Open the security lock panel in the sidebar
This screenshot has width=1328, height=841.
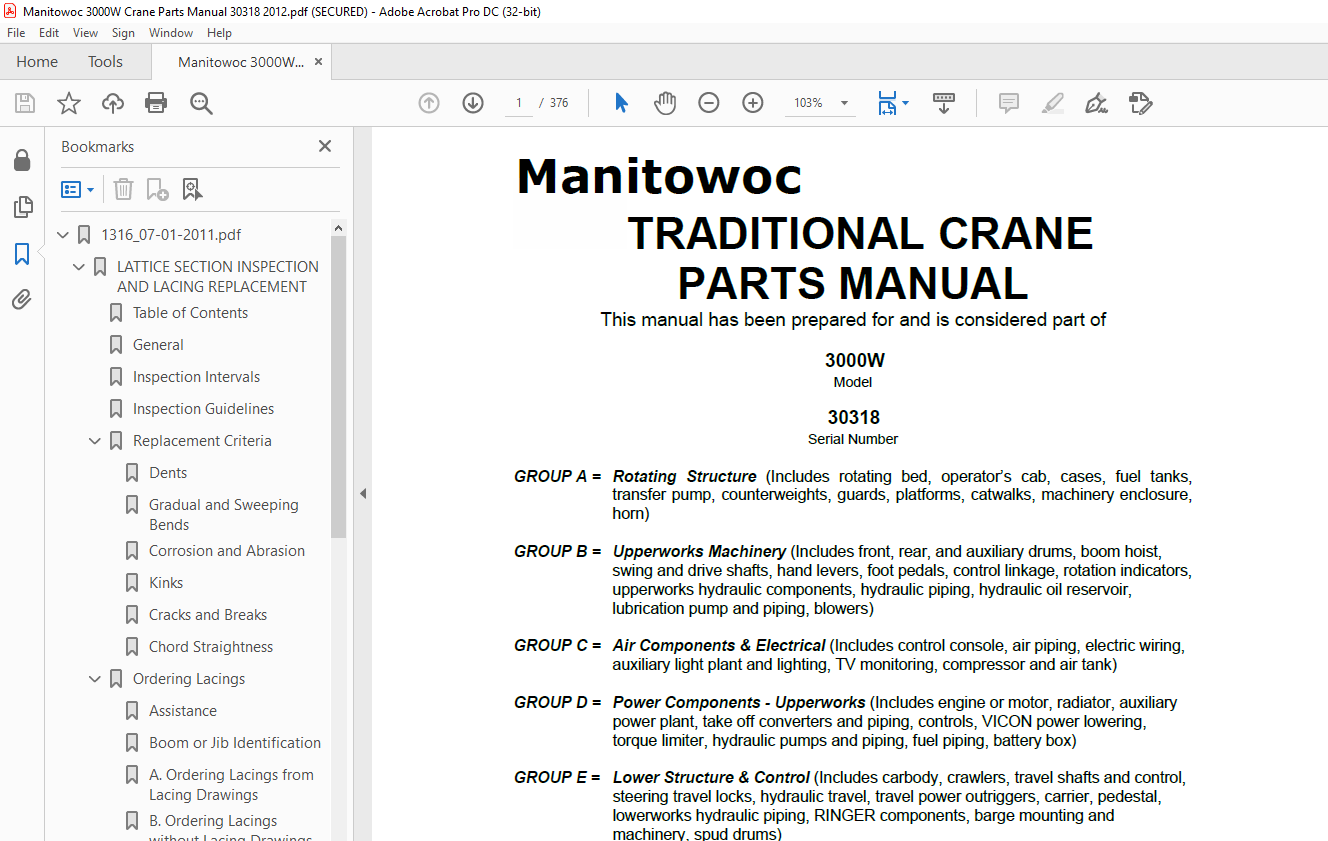pos(22,161)
